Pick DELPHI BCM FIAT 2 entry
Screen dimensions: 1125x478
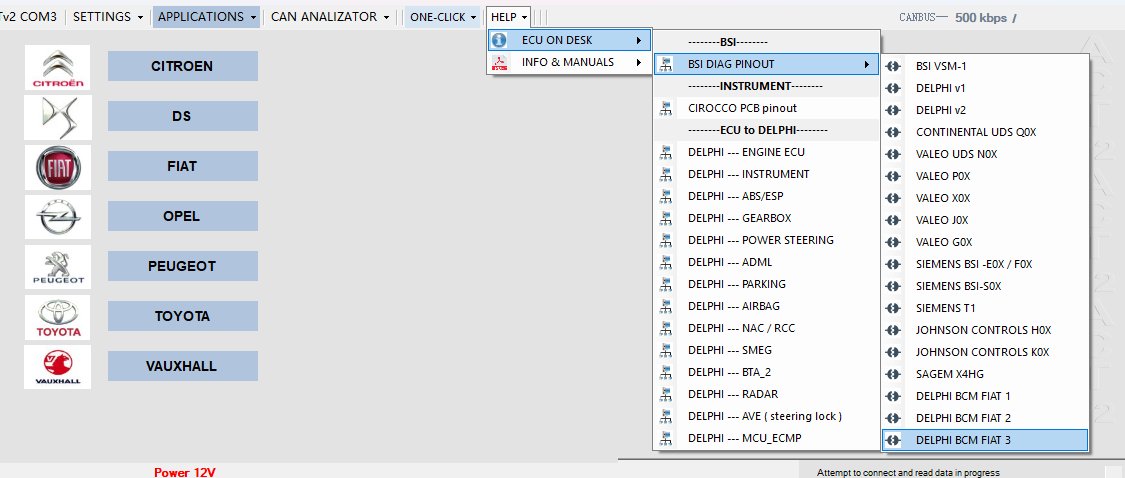985,418
